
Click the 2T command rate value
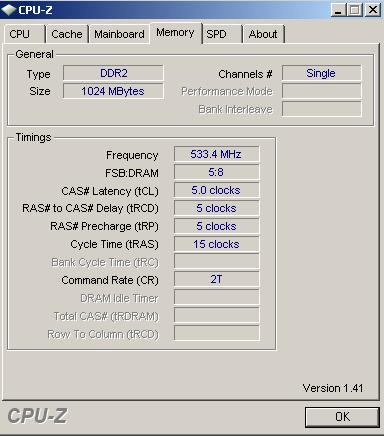(216, 279)
